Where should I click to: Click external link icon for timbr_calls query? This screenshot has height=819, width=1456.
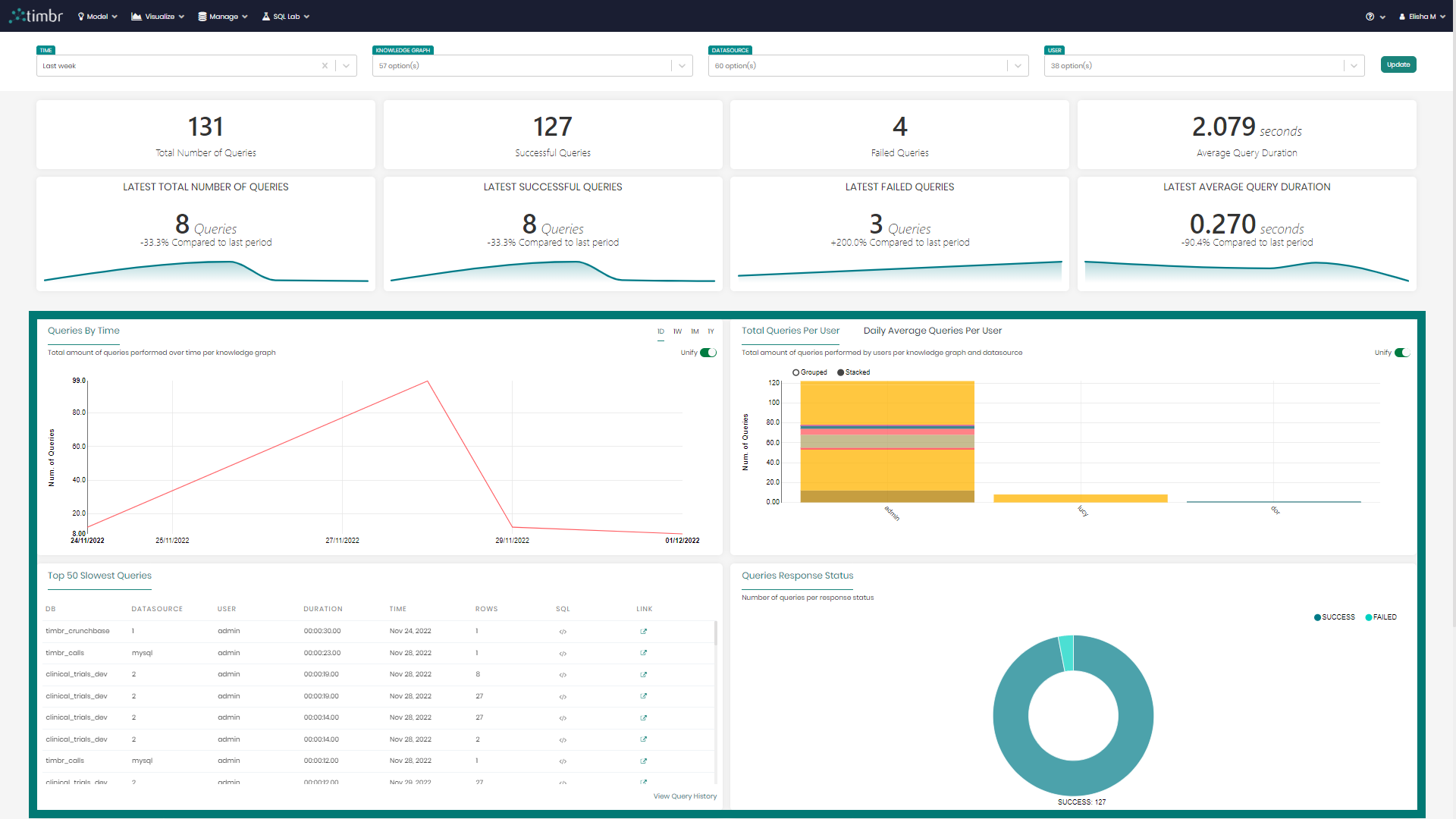click(x=643, y=653)
